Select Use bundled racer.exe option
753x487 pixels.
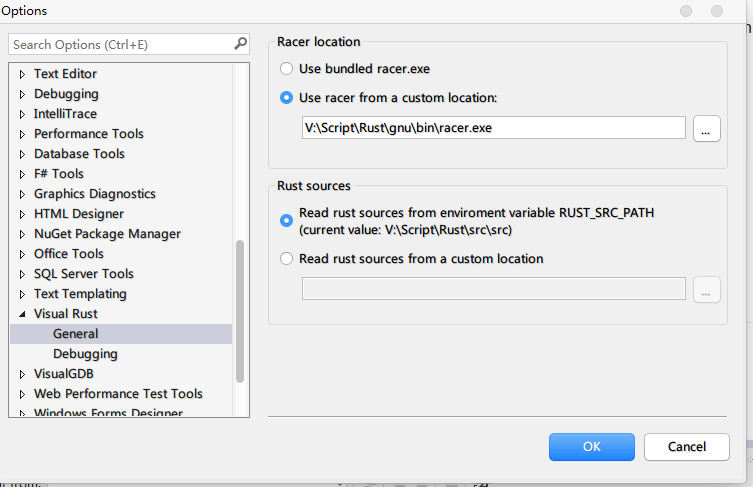(287, 69)
